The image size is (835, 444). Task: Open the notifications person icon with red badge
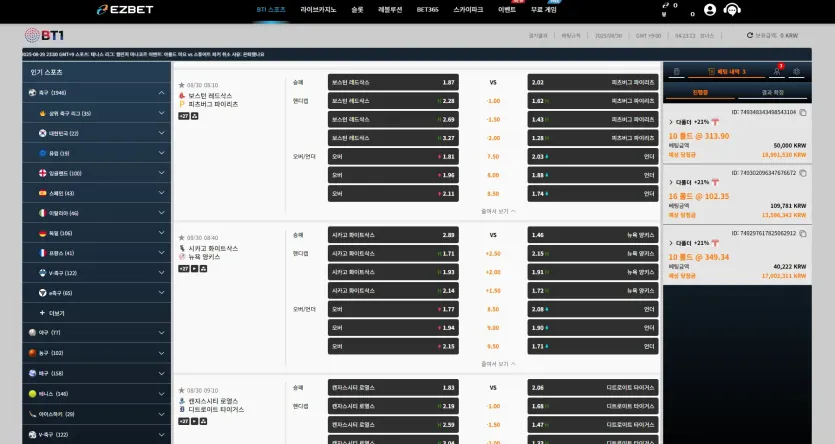pos(777,71)
